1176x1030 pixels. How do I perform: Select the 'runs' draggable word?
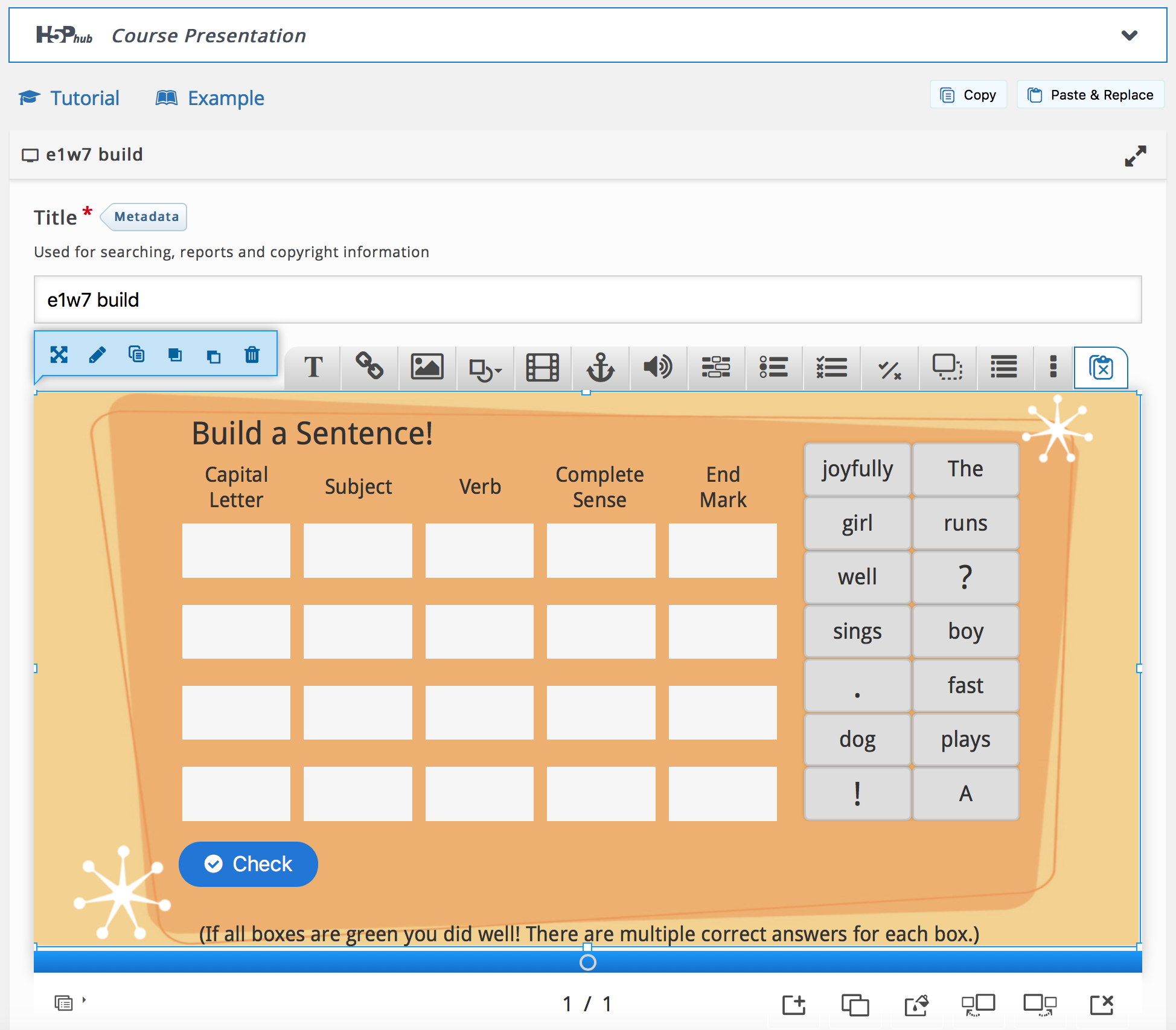[x=965, y=523]
